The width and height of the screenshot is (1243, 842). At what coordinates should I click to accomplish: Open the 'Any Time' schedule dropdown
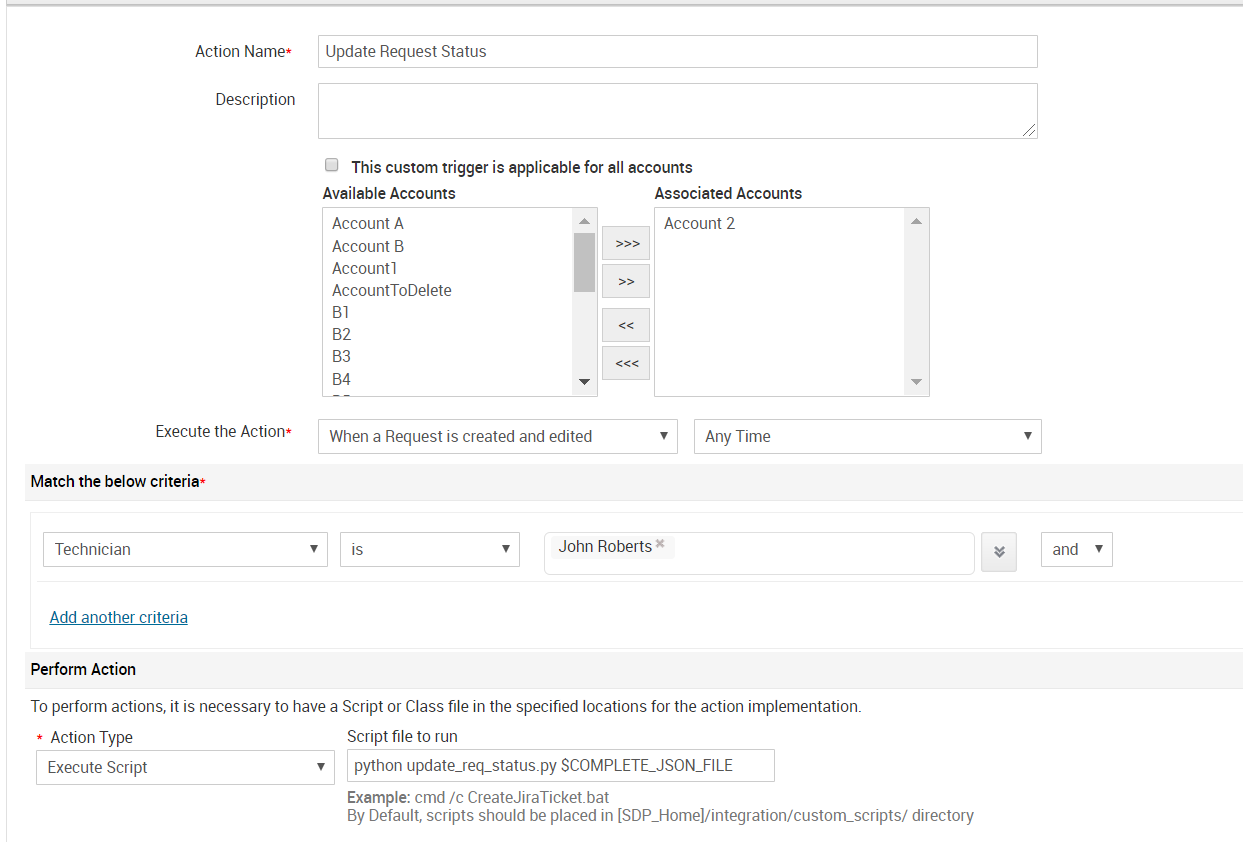coord(866,436)
